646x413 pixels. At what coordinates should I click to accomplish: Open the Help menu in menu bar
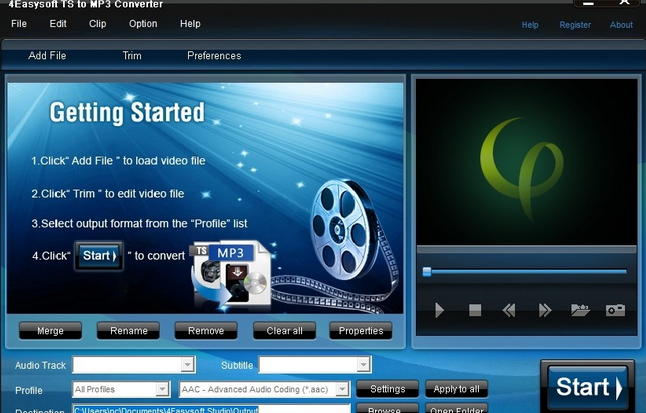pyautogui.click(x=190, y=24)
